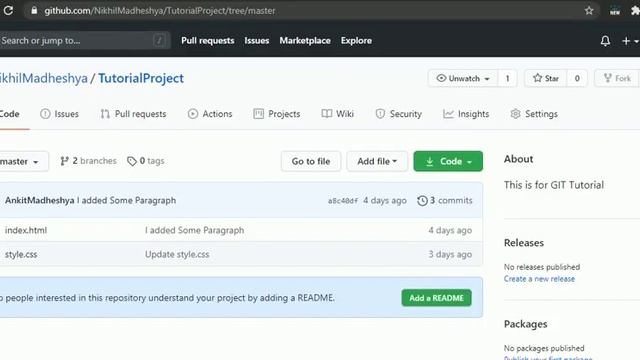Open the a8c40df commit hash link
The height and width of the screenshot is (360, 640).
pyautogui.click(x=343, y=201)
